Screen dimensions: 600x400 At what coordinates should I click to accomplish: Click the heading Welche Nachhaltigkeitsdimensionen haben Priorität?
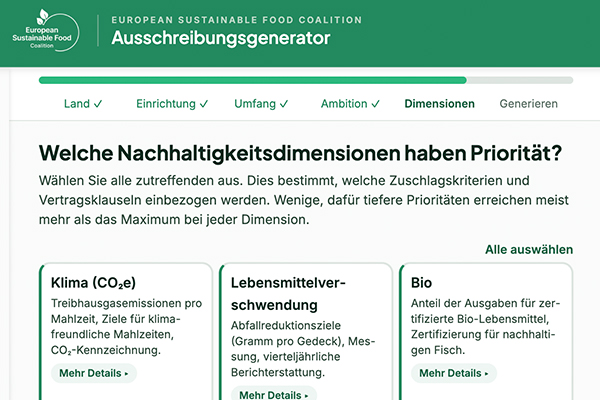(x=300, y=153)
